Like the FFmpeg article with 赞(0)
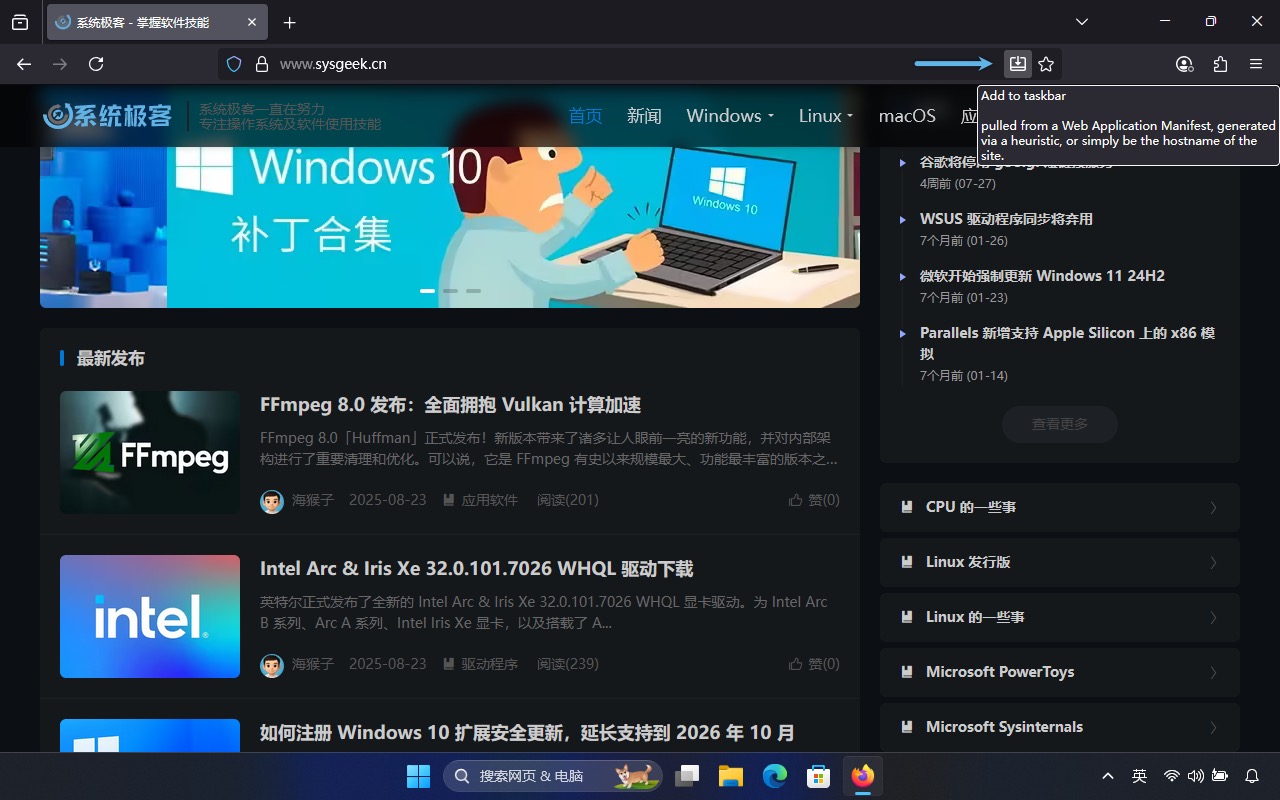 pyautogui.click(x=814, y=499)
